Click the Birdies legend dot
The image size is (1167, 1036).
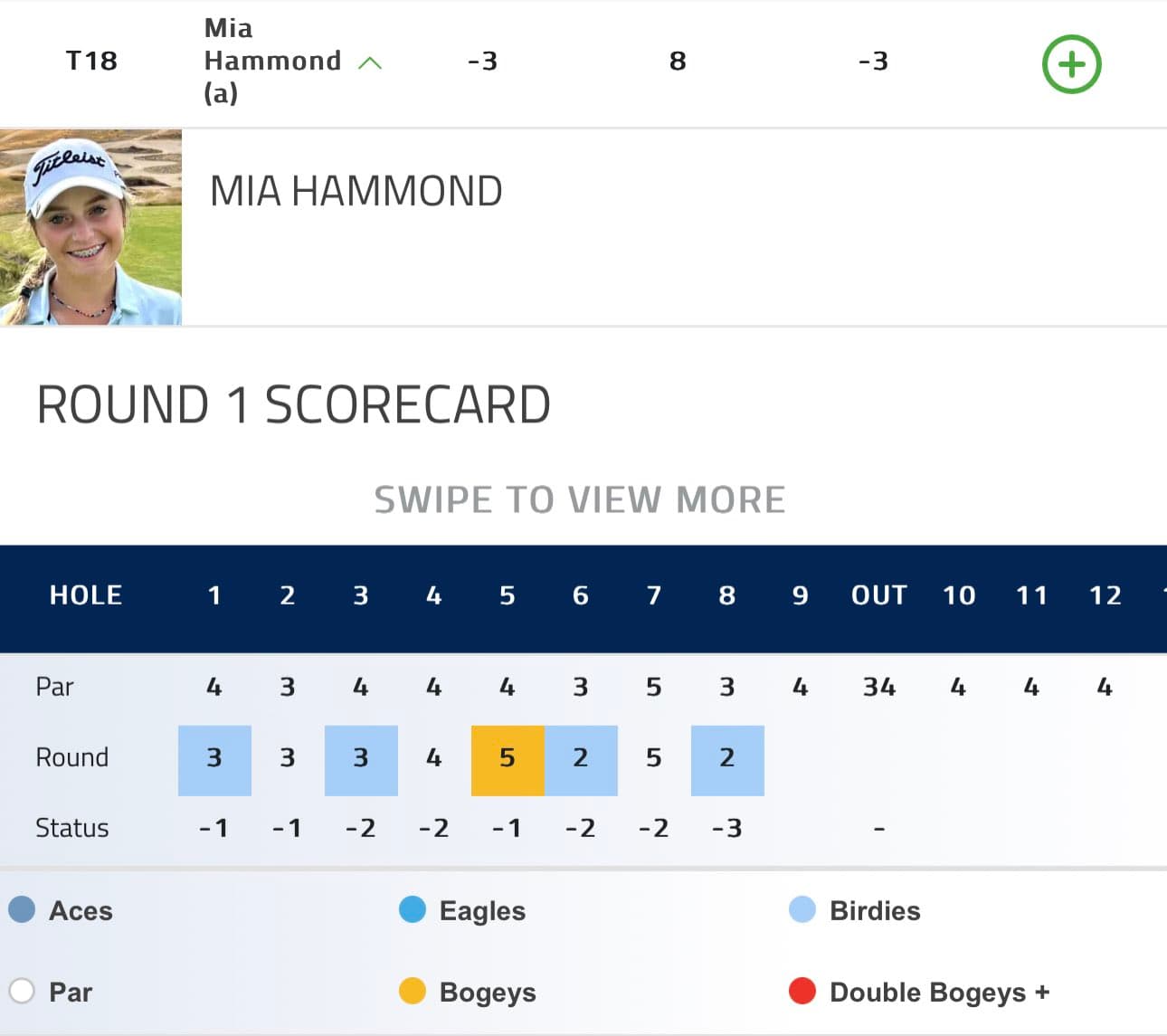(802, 909)
